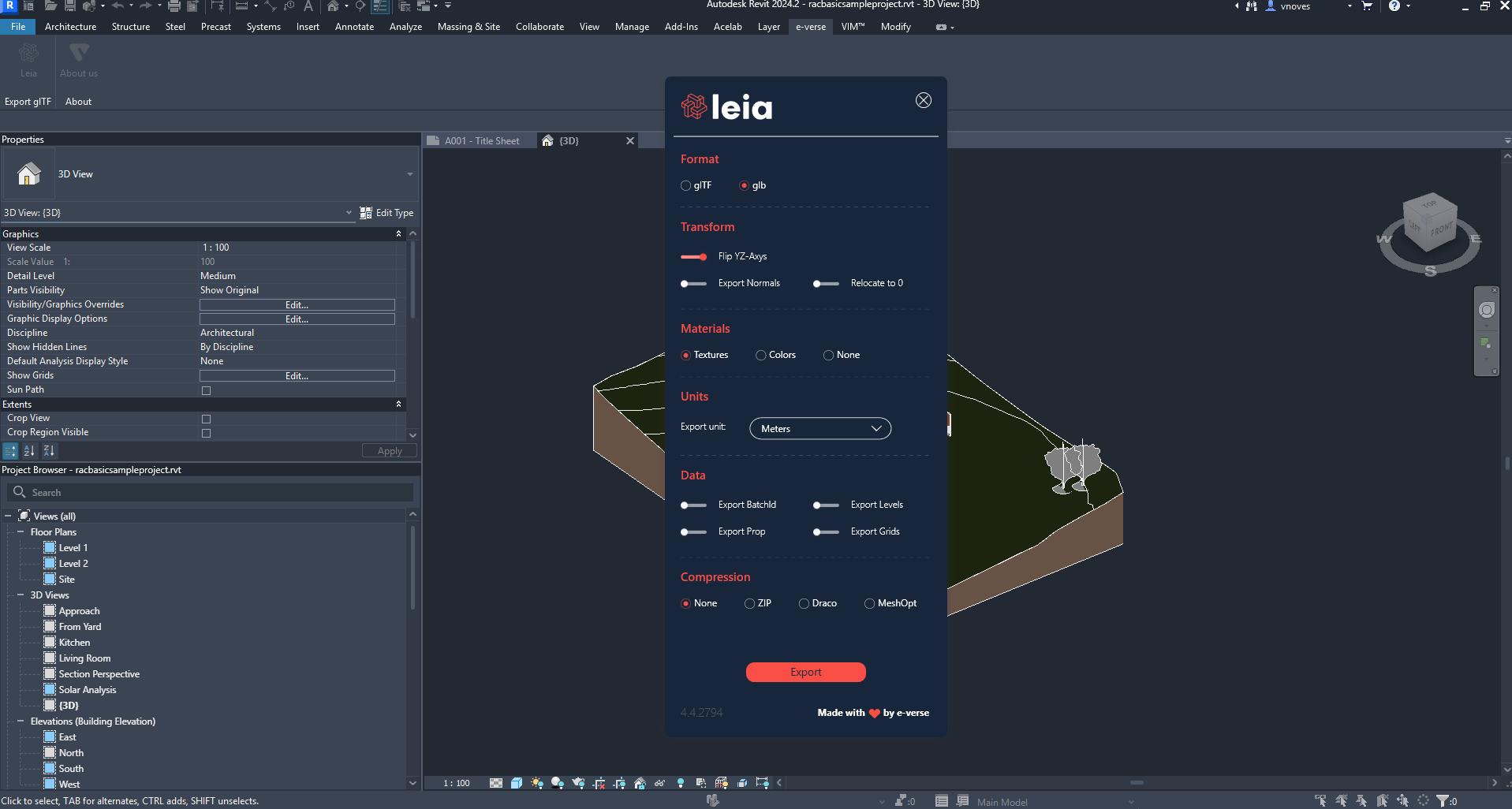Click the Thin Lines icon in quick access toolbar
This screenshot has width=1512, height=809.
(x=380, y=6)
